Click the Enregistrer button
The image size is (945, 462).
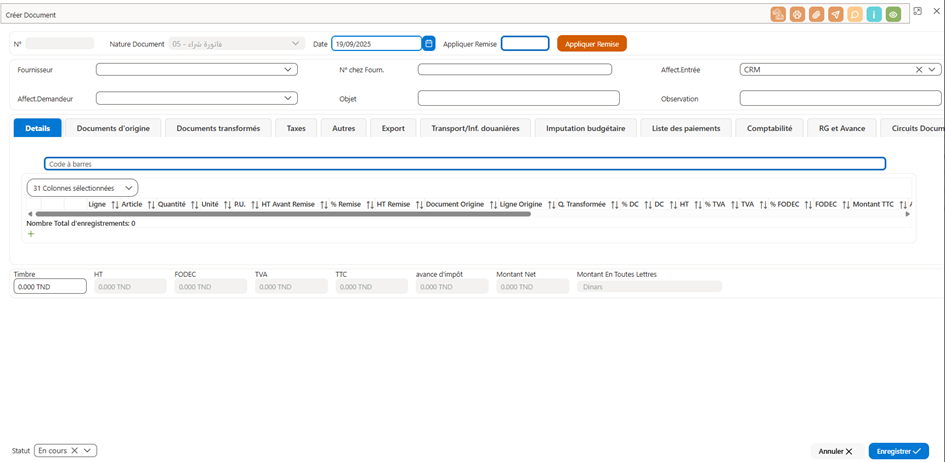point(899,451)
